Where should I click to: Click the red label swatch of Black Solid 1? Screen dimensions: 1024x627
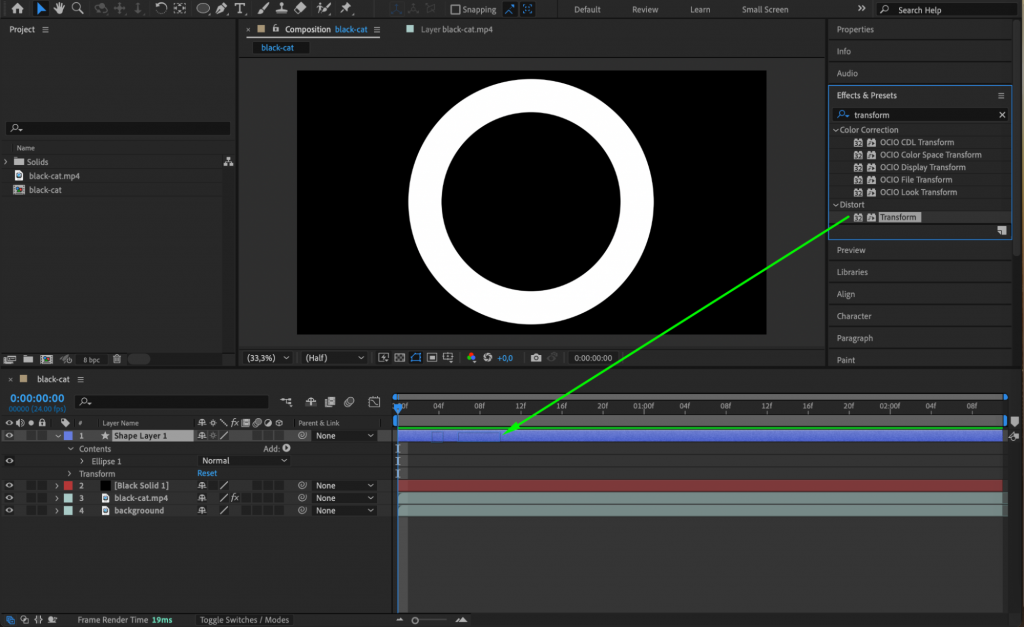point(67,485)
